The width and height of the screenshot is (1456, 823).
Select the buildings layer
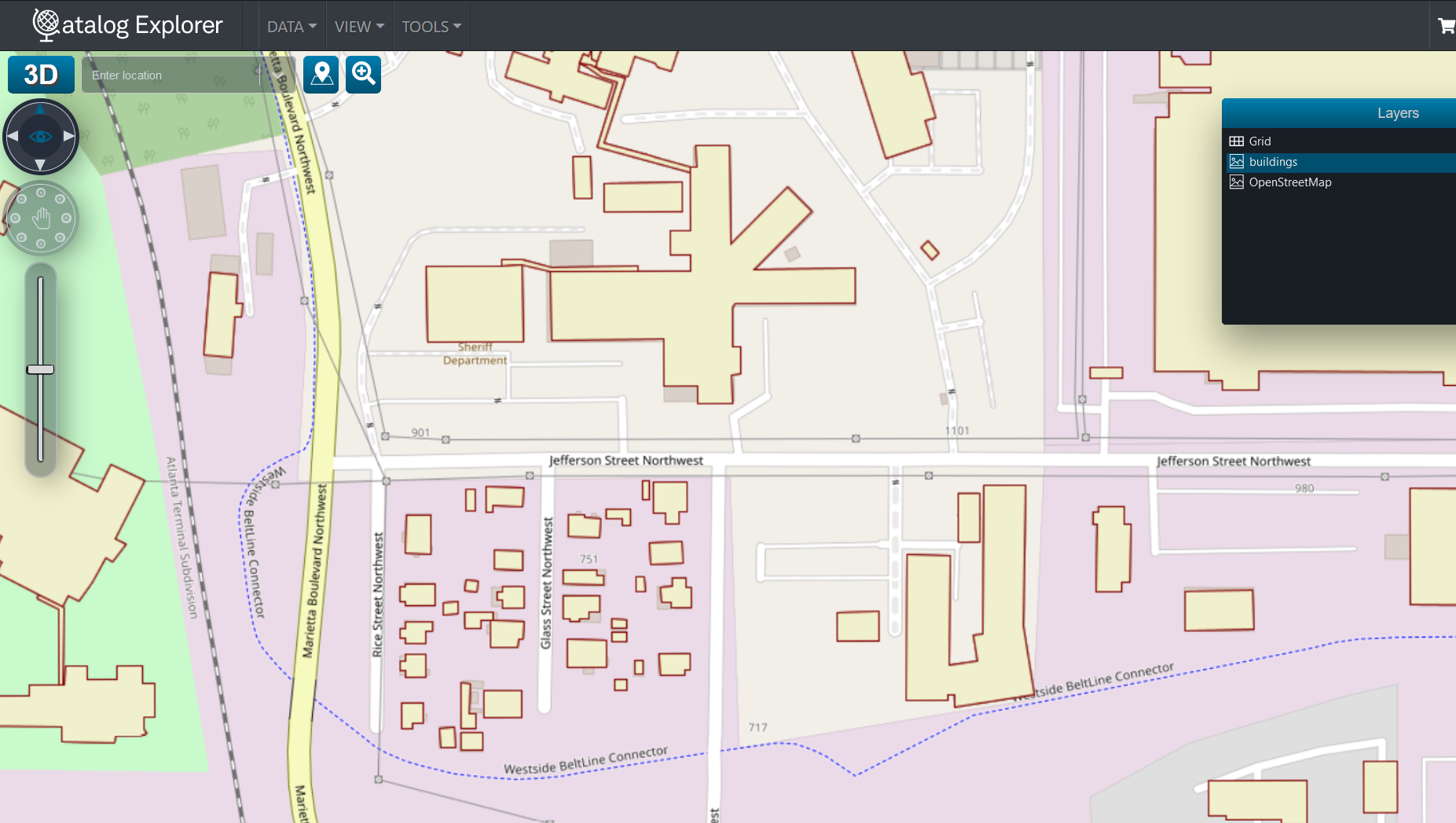coord(1273,162)
